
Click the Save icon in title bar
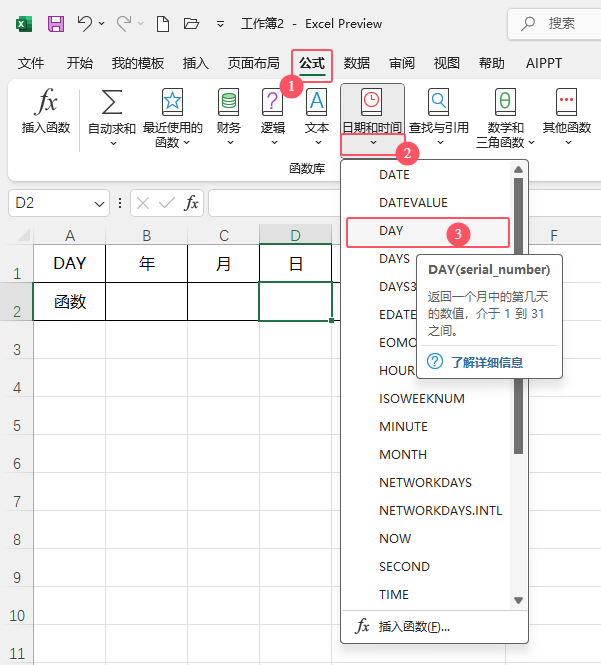click(56, 24)
